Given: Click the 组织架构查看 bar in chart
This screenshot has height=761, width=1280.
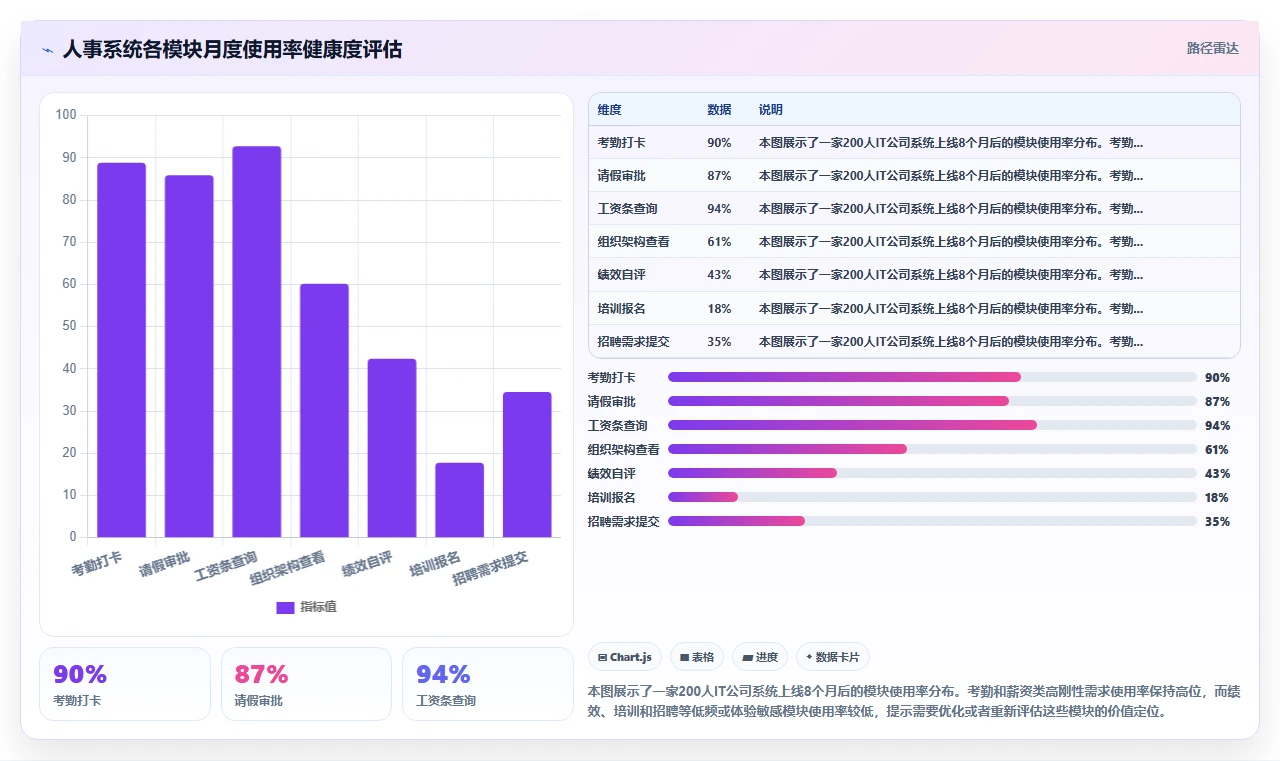Looking at the screenshot, I should tap(324, 410).
